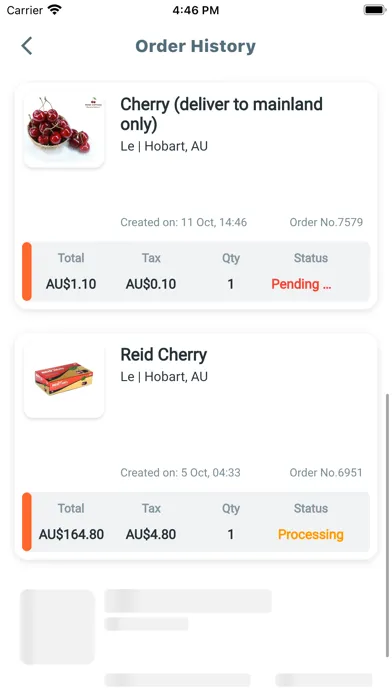Open Cherry (deliver to mainland only) order
Viewport: 392px width, 696px height.
tap(221, 114)
